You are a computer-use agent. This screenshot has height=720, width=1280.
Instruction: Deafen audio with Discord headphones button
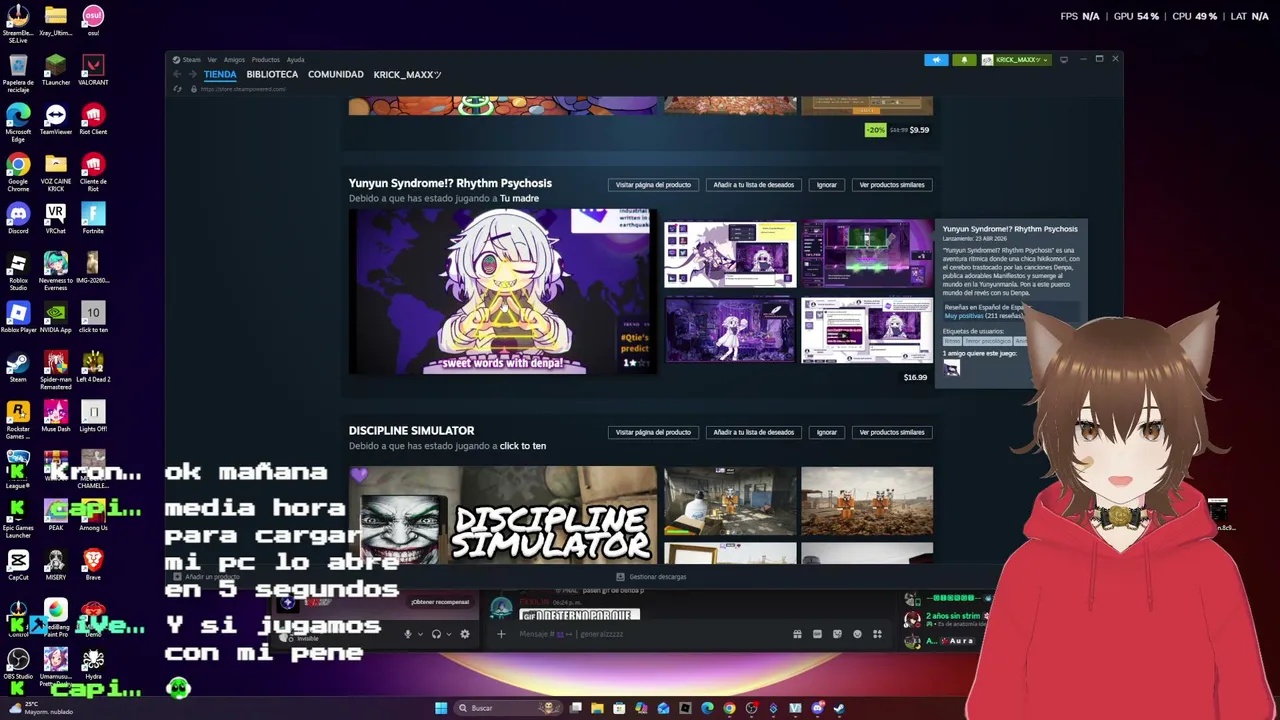point(435,634)
